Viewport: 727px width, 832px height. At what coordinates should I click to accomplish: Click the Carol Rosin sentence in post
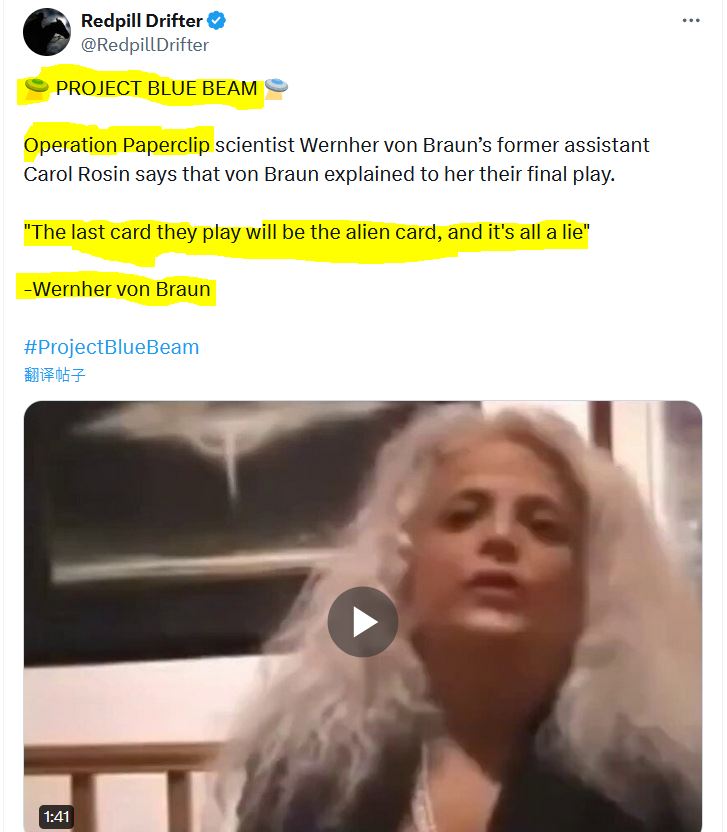pyautogui.click(x=319, y=174)
